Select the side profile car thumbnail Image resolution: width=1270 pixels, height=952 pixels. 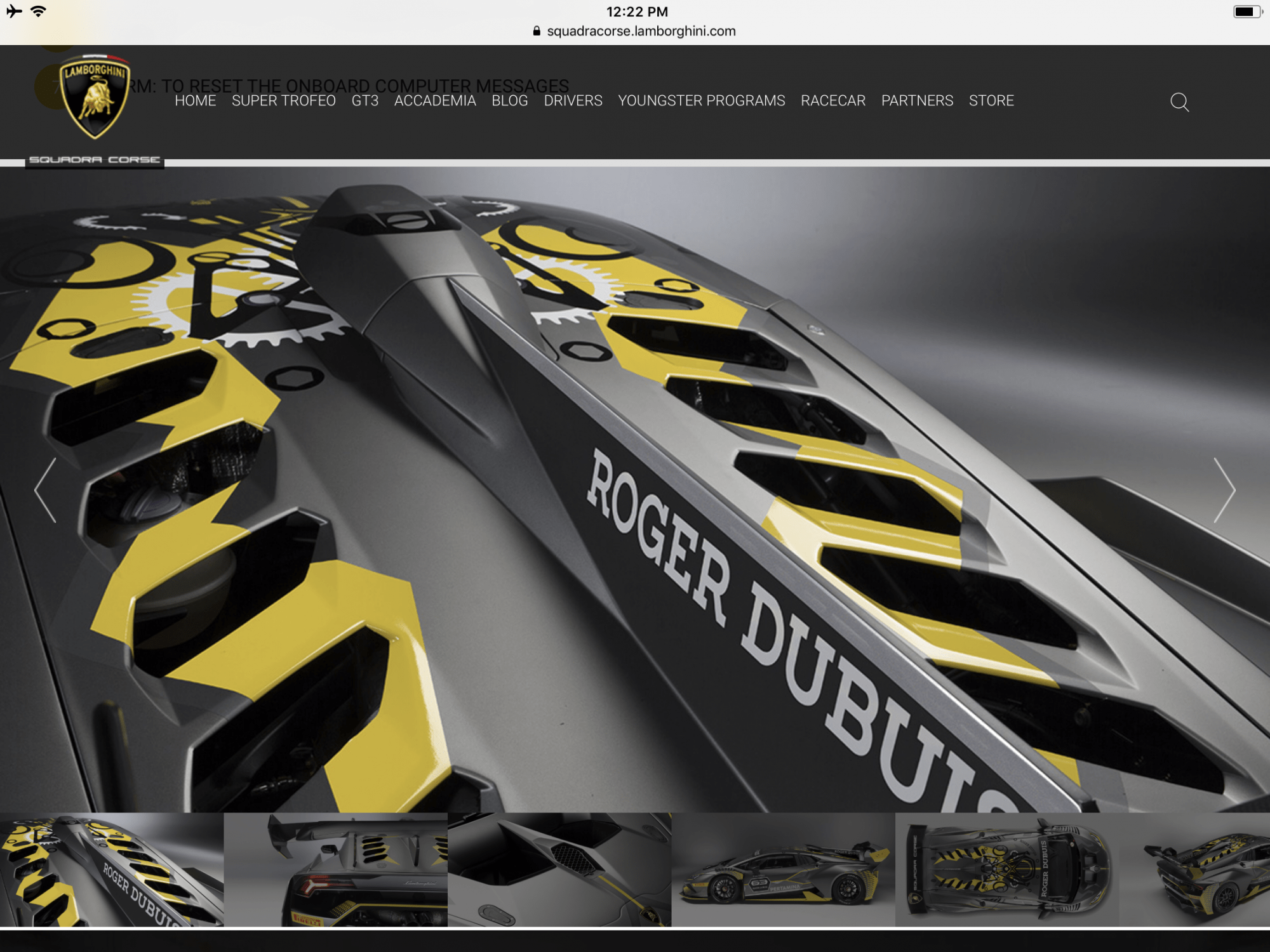(783, 869)
